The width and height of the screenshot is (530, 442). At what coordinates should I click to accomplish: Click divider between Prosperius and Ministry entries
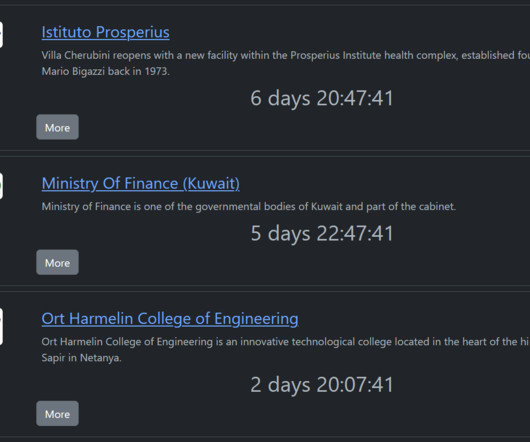(265, 153)
